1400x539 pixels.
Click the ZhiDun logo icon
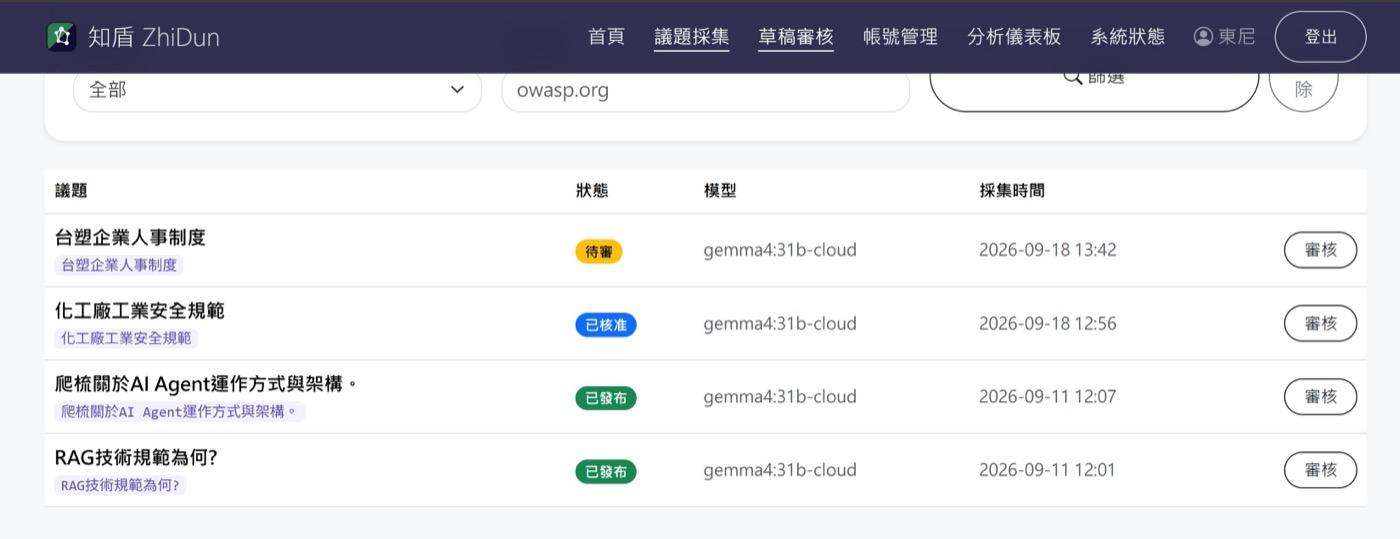[62, 37]
